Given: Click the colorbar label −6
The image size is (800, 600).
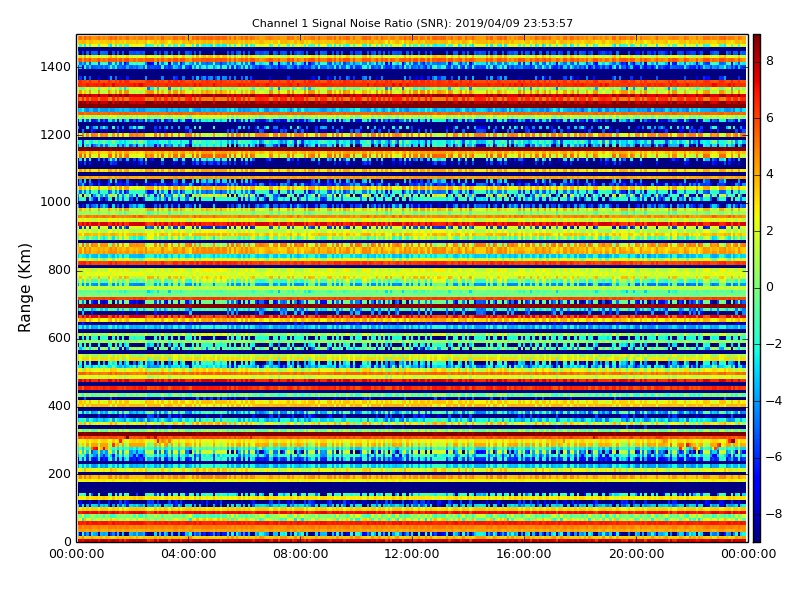Looking at the screenshot, I should [x=774, y=457].
